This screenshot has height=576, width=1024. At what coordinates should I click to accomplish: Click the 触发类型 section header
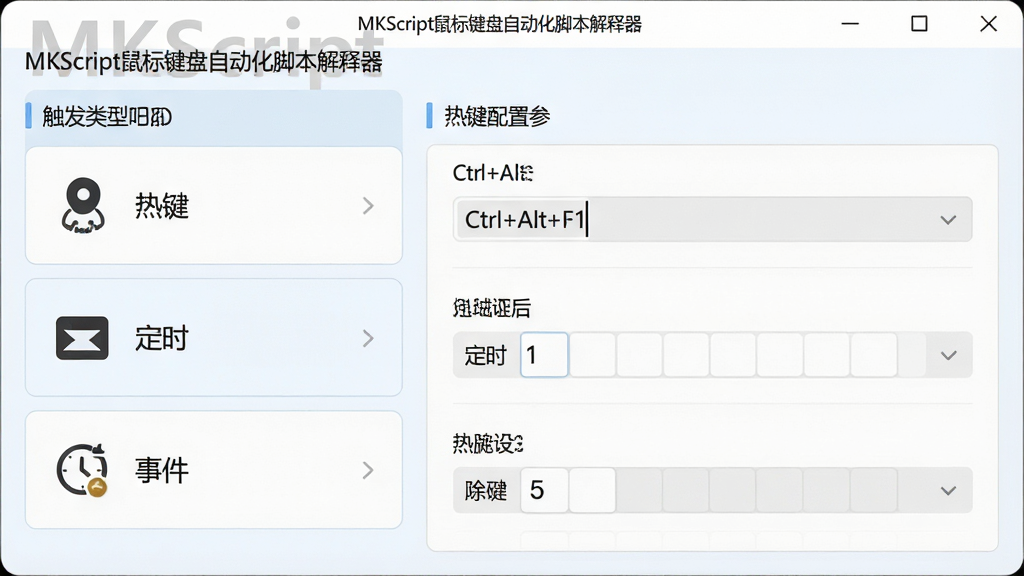107,117
